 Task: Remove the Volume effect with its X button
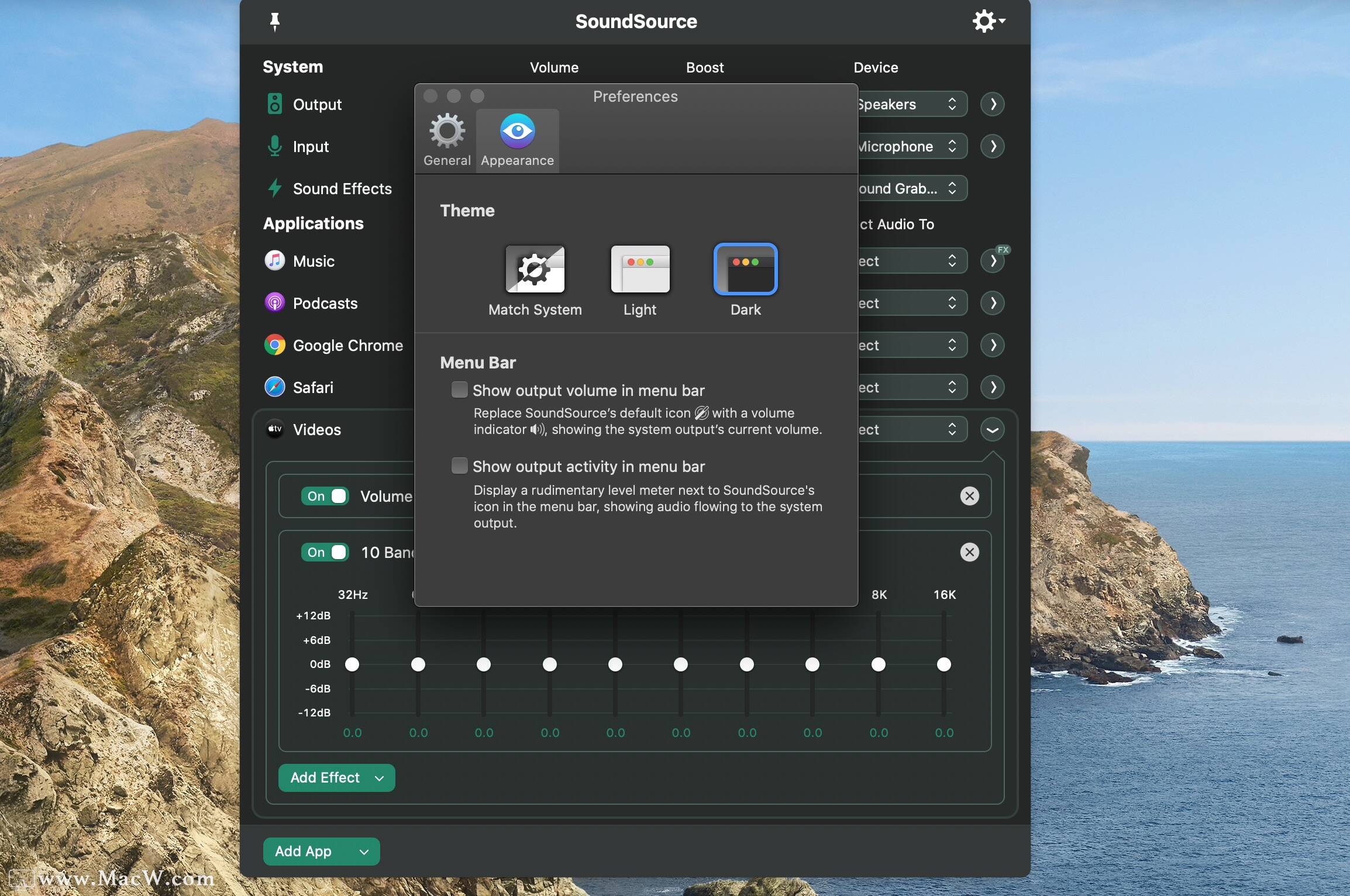tap(969, 496)
